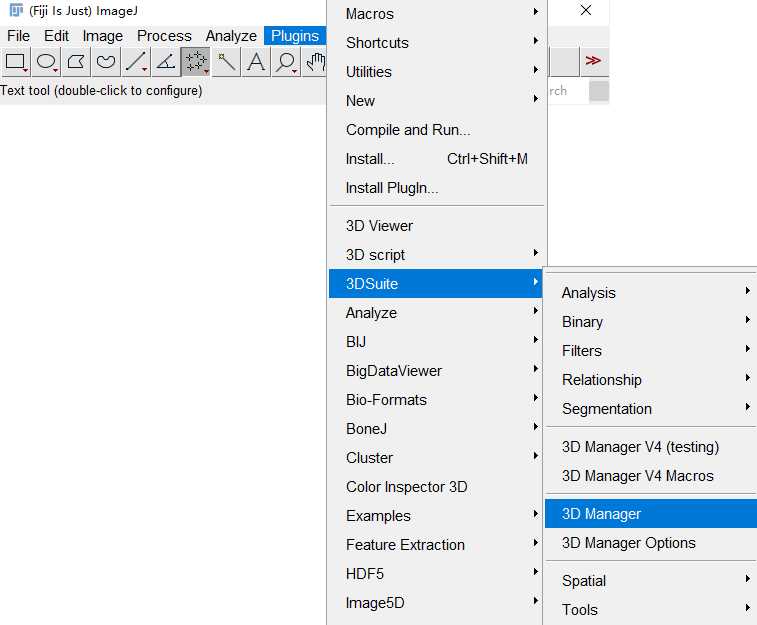Expand the Feature Extraction submenu

(x=436, y=544)
